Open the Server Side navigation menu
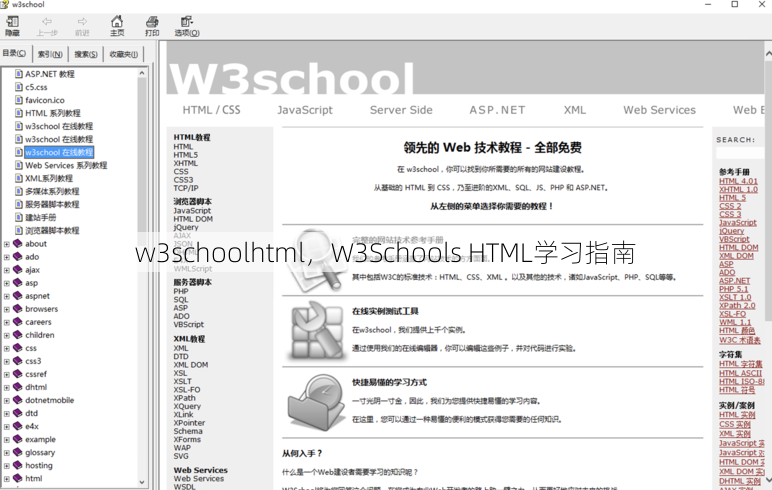This screenshot has width=772, height=490. pyautogui.click(x=401, y=110)
